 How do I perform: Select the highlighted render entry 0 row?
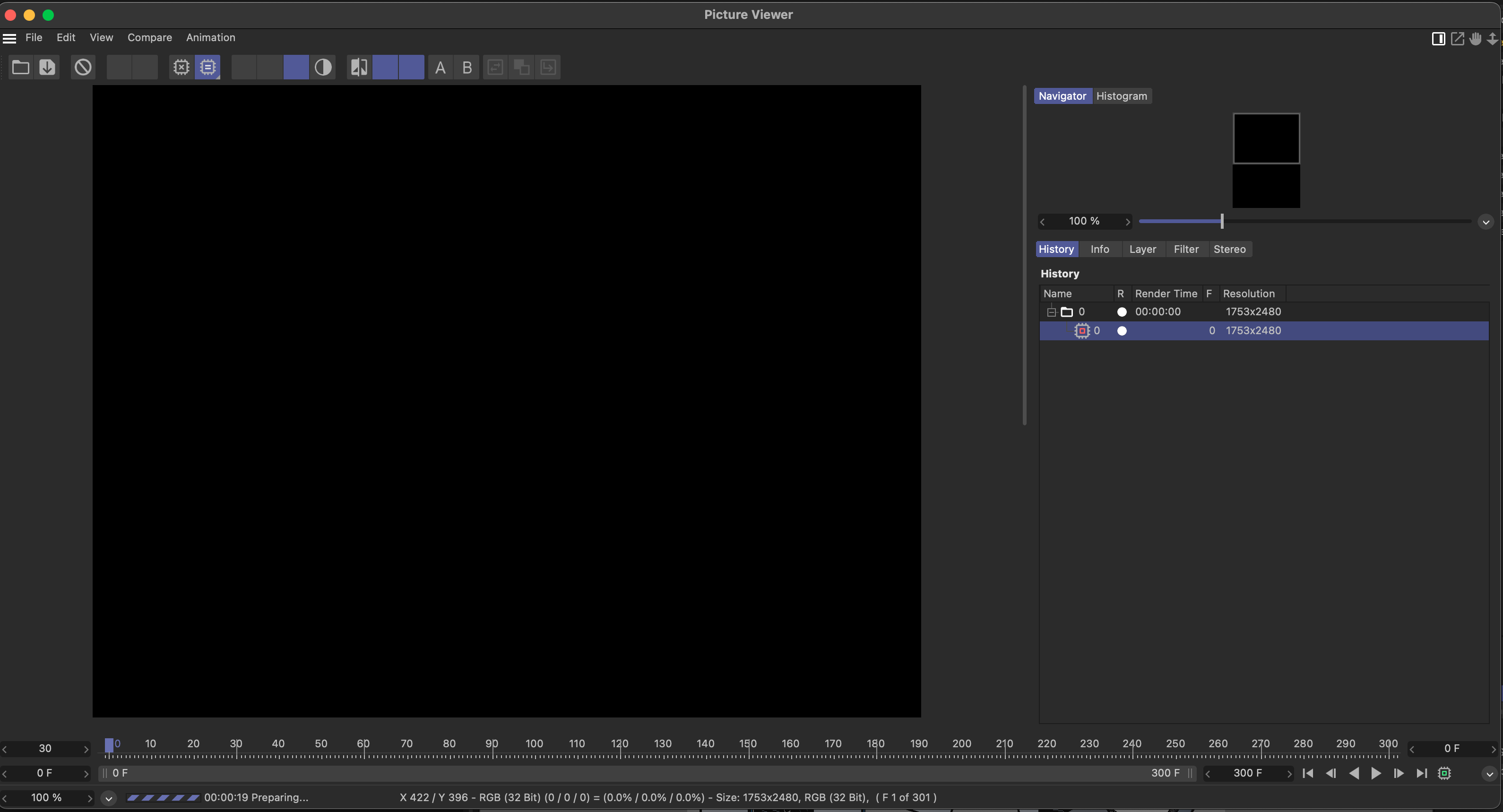coord(1264,331)
